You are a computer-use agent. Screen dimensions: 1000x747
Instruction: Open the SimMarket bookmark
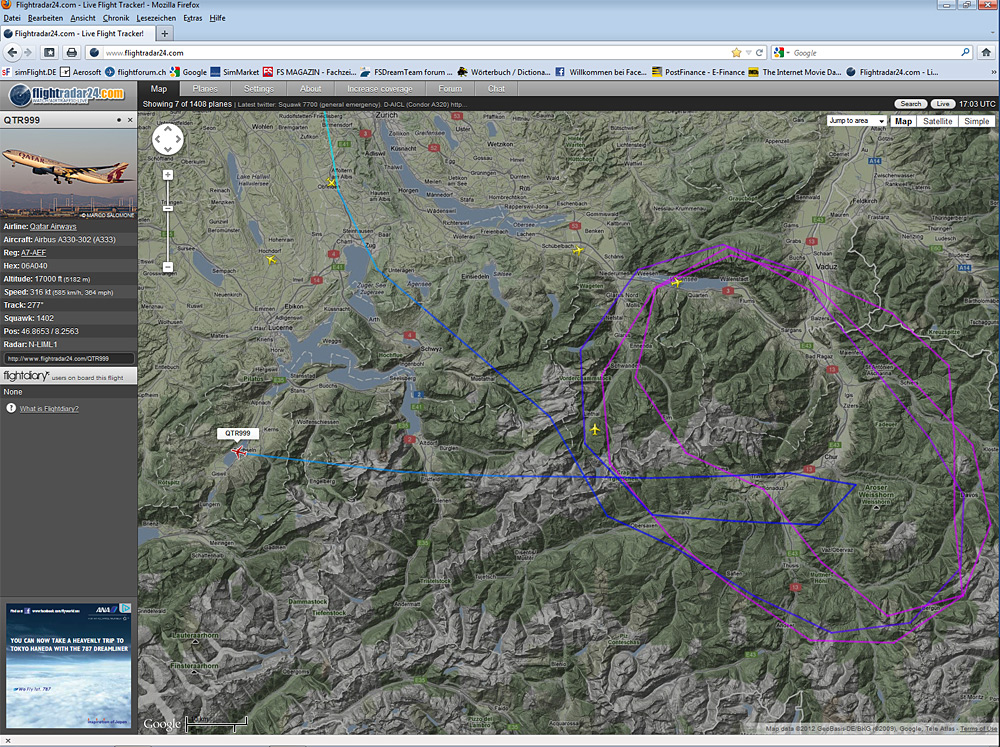tap(235, 72)
